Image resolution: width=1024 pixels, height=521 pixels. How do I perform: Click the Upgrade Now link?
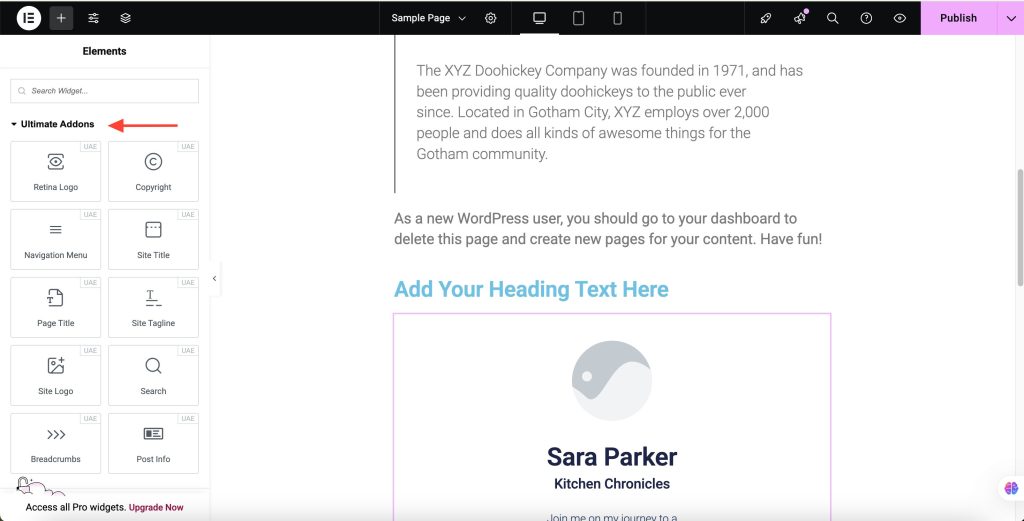pyautogui.click(x=156, y=507)
